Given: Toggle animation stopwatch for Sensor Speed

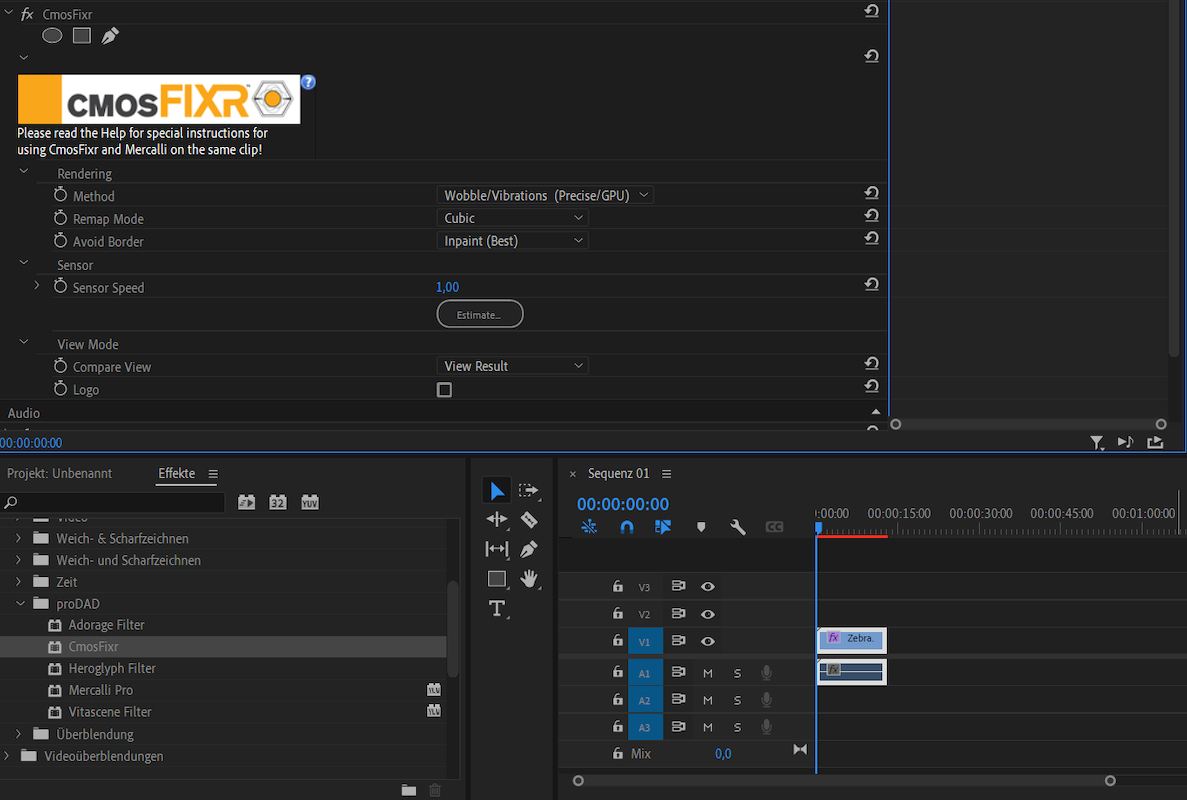Looking at the screenshot, I should 61,286.
